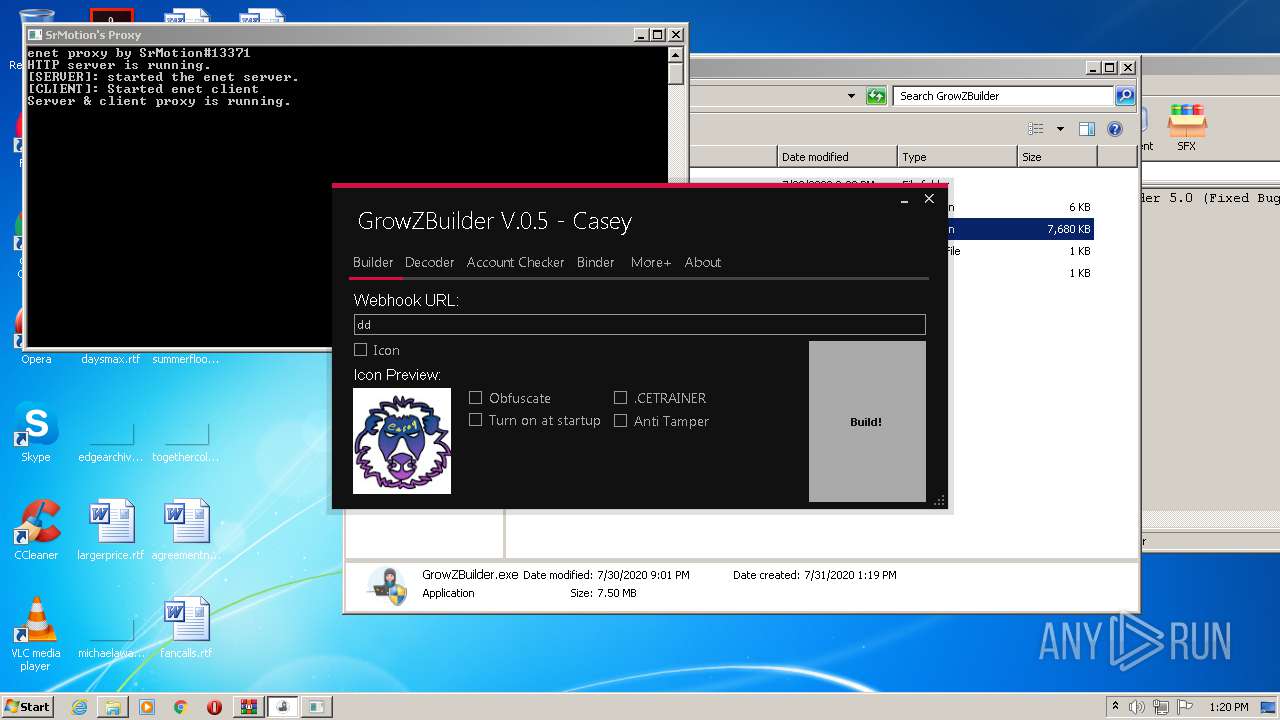Image resolution: width=1280 pixels, height=720 pixels.
Task: Click the Explorer search magnifier icon
Action: click(1125, 96)
